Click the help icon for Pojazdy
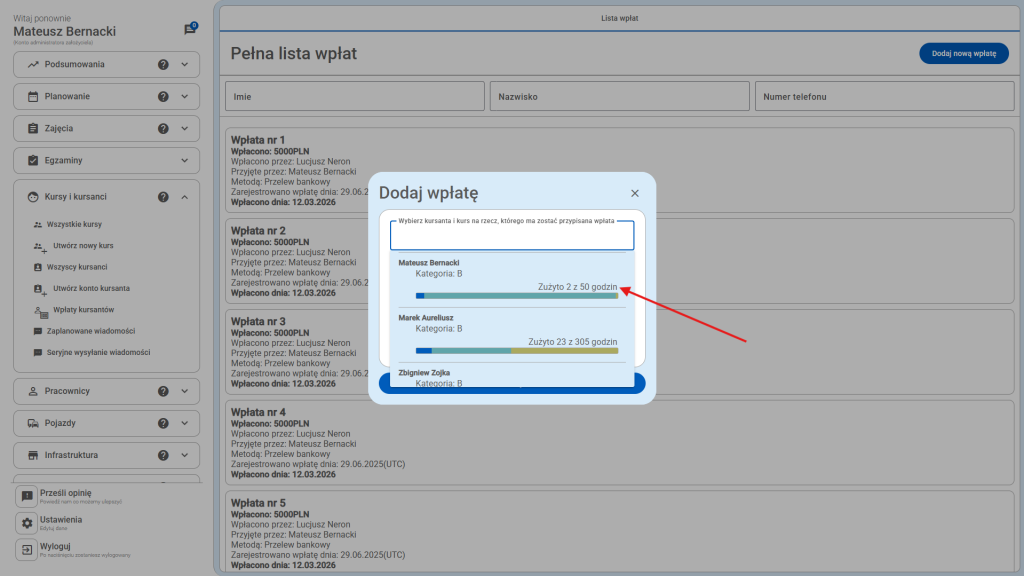Viewport: 1024px width, 576px height. pos(163,423)
